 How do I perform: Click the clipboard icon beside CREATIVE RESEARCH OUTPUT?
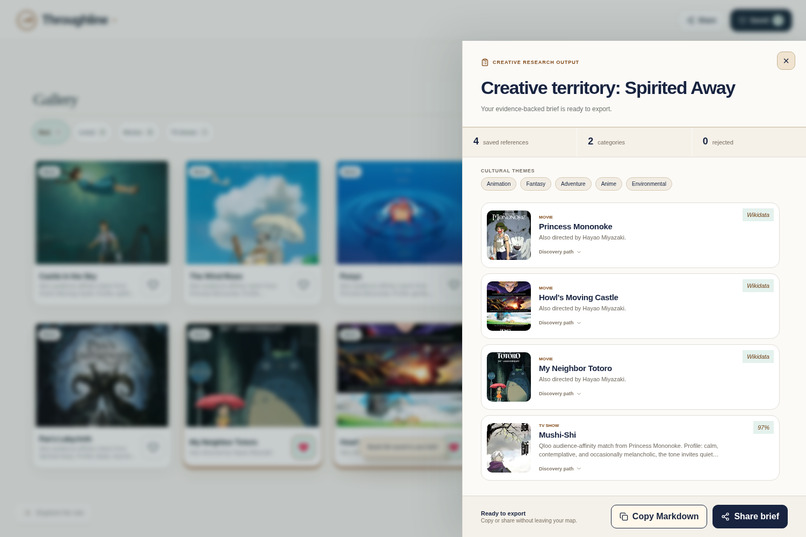484,62
